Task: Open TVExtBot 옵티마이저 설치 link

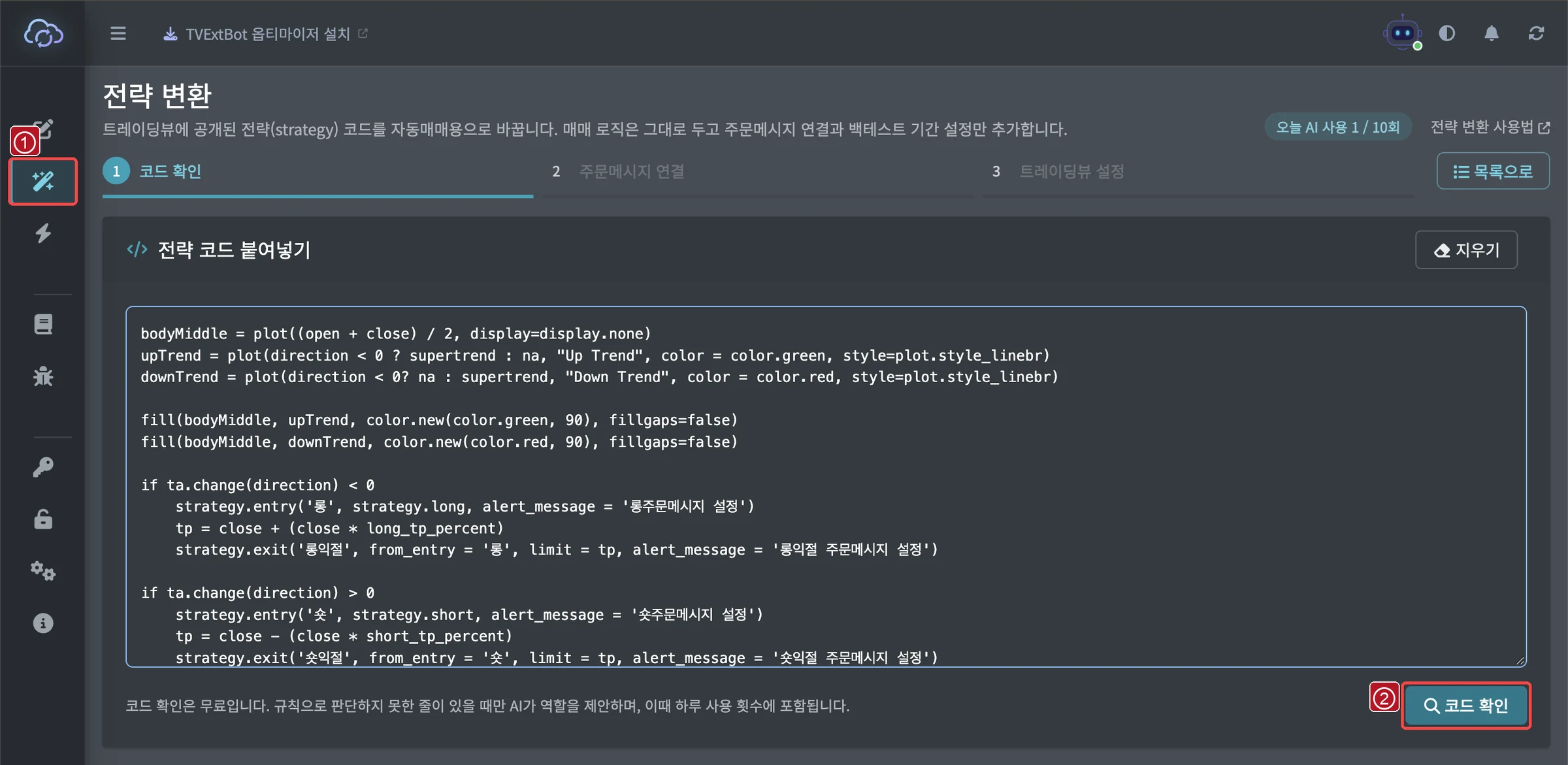Action: click(x=265, y=34)
